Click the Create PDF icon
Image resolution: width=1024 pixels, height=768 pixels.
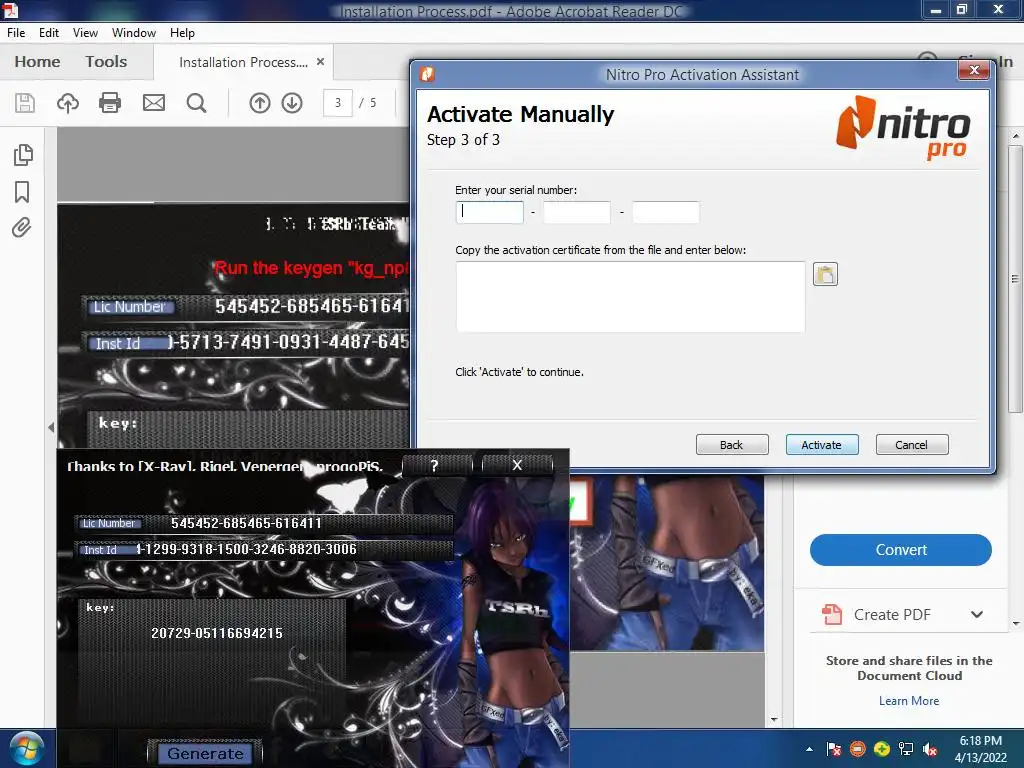pyautogui.click(x=831, y=615)
